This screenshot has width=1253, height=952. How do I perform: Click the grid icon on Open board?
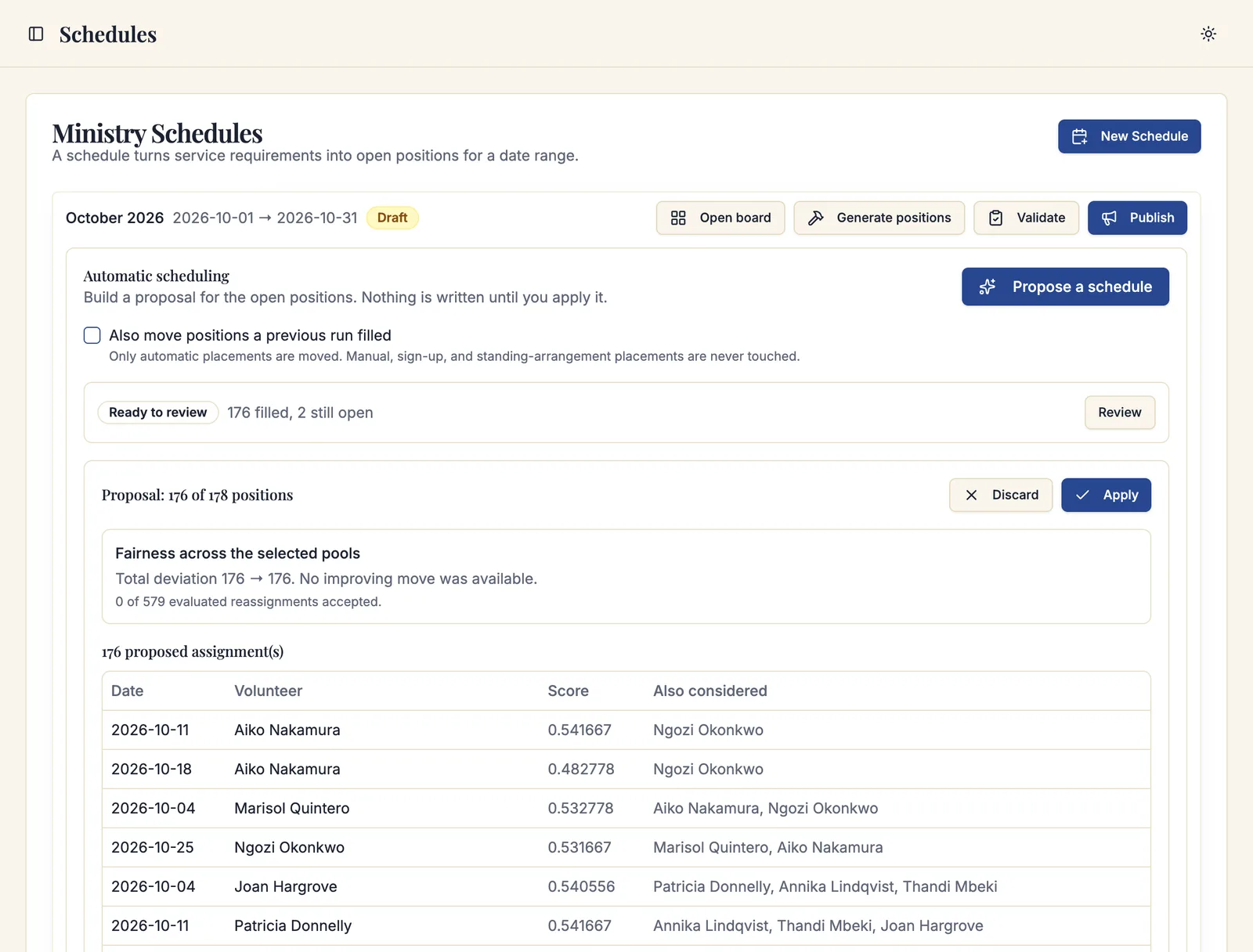point(678,218)
